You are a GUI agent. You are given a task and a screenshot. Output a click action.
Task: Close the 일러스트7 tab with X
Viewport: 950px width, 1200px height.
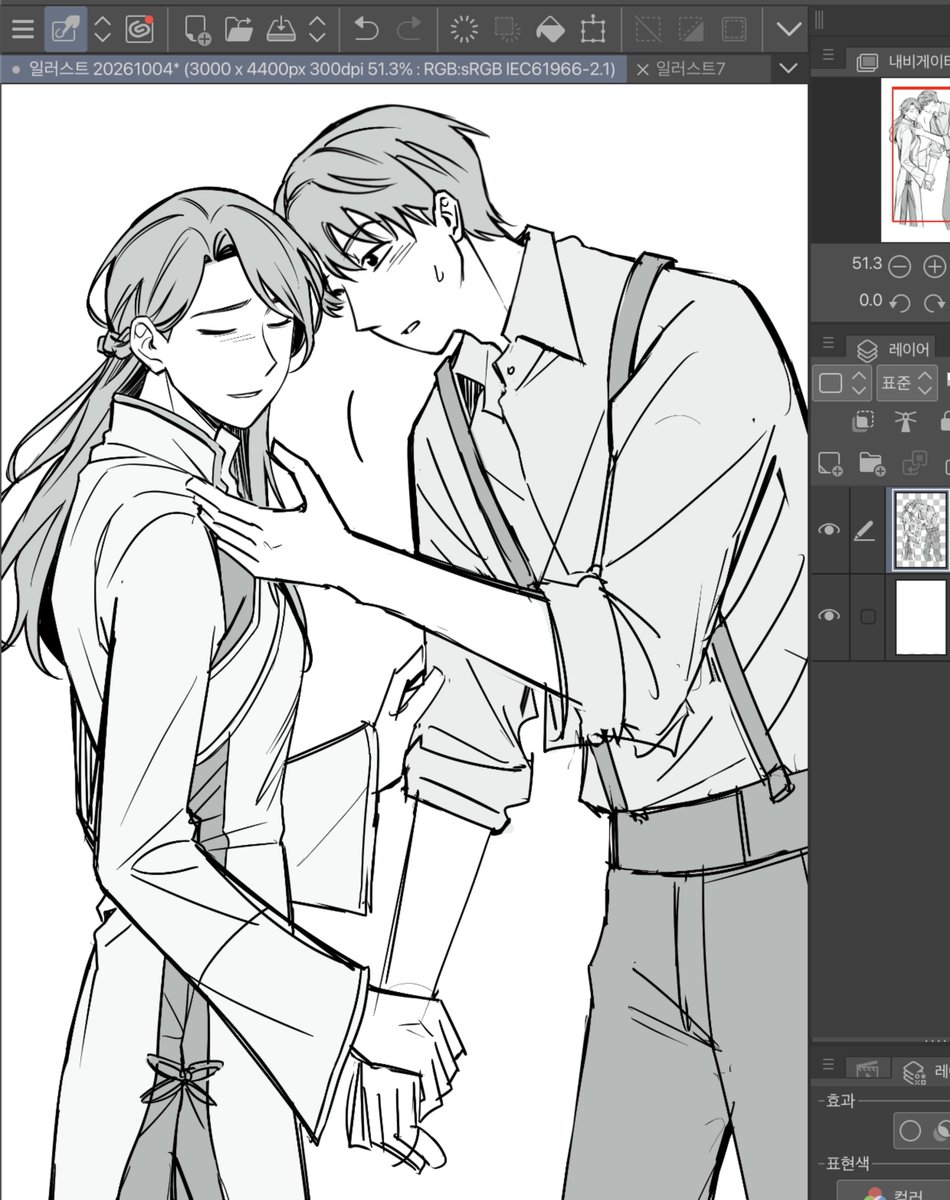pyautogui.click(x=642, y=68)
